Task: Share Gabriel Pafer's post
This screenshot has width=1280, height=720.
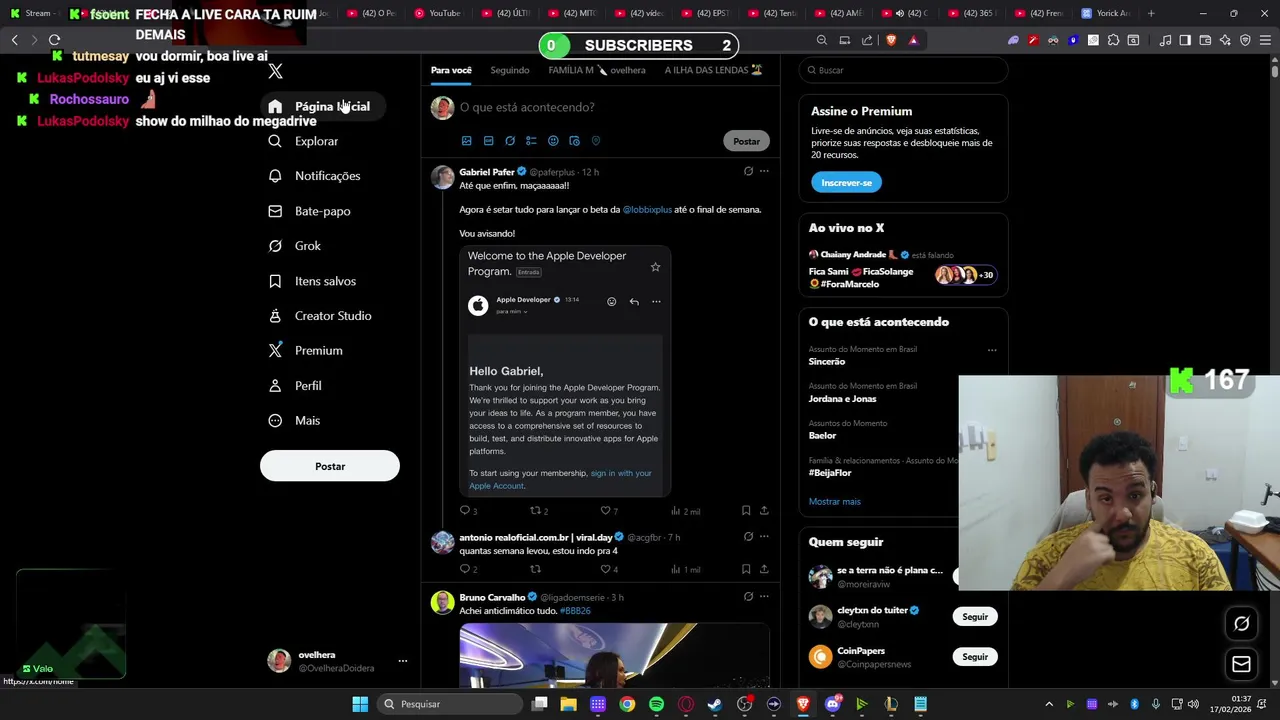Action: 764,511
